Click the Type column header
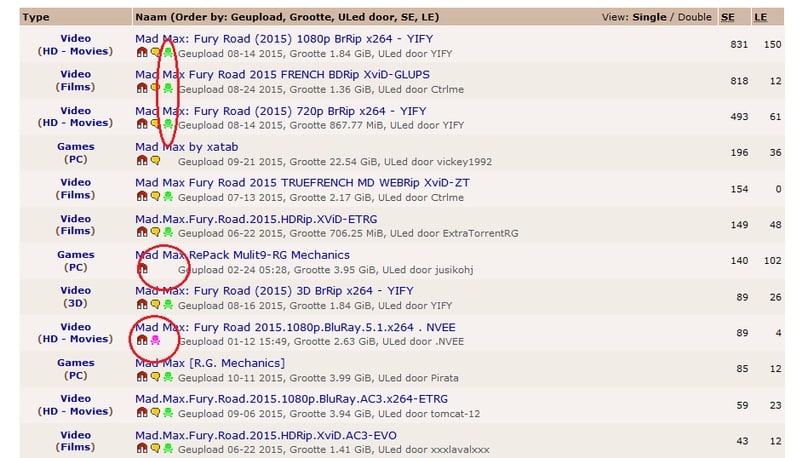 tap(36, 17)
